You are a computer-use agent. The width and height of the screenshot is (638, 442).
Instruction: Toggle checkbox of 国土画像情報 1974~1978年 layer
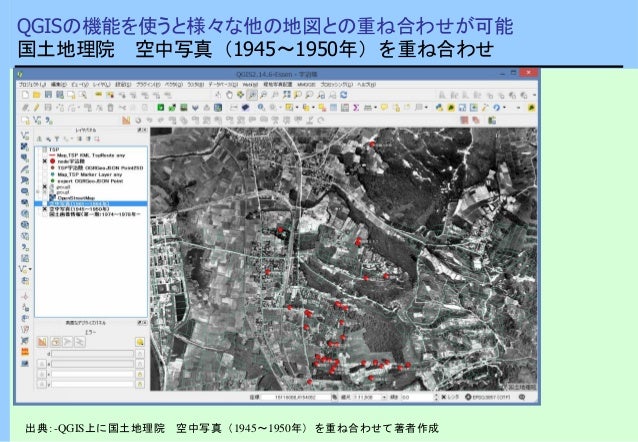[x=45, y=214]
